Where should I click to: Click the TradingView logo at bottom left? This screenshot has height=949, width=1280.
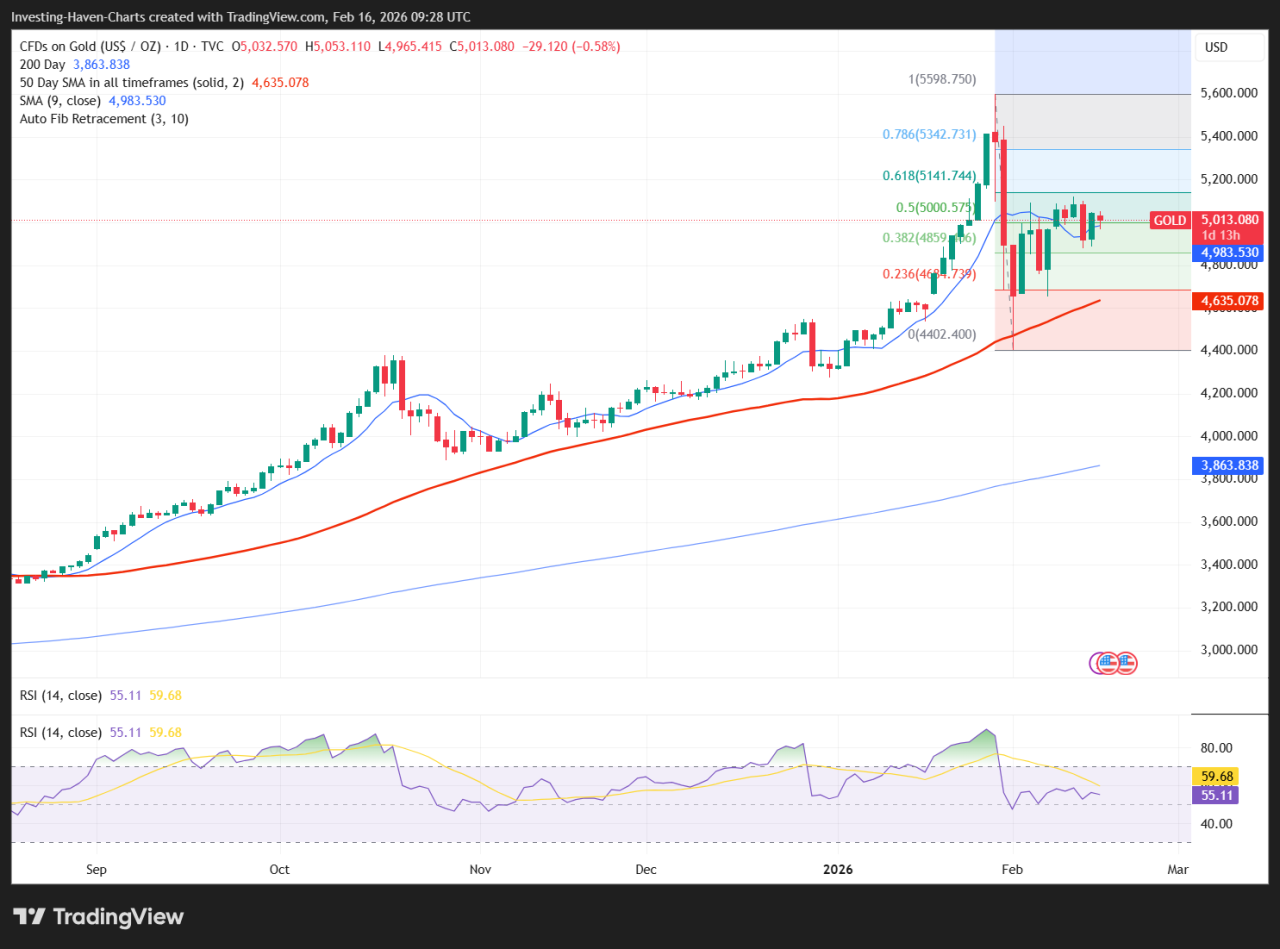(x=96, y=916)
